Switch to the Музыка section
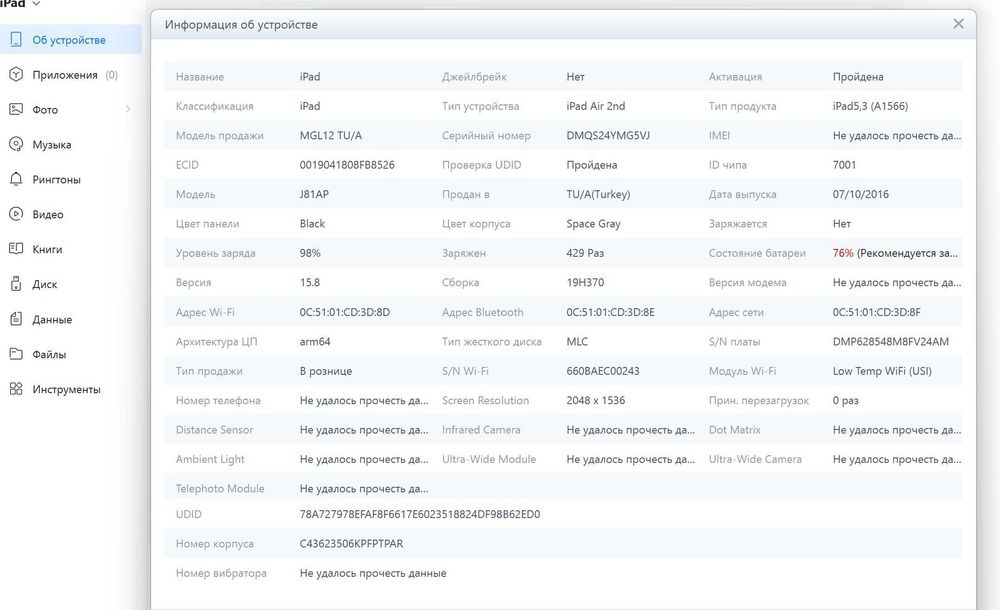1000x610 pixels. click(x=71, y=144)
